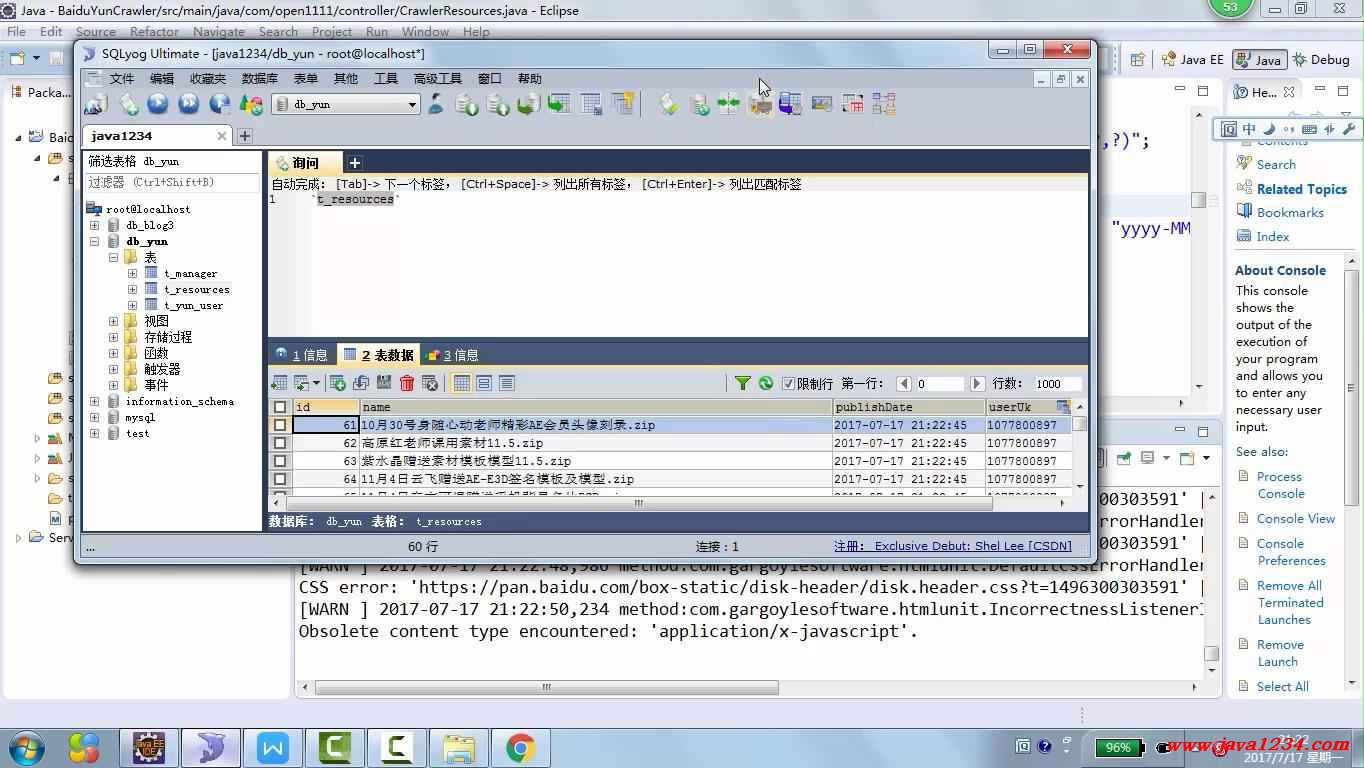Click the cancel changes icon
Screen dimensions: 1364x768
tap(430, 383)
